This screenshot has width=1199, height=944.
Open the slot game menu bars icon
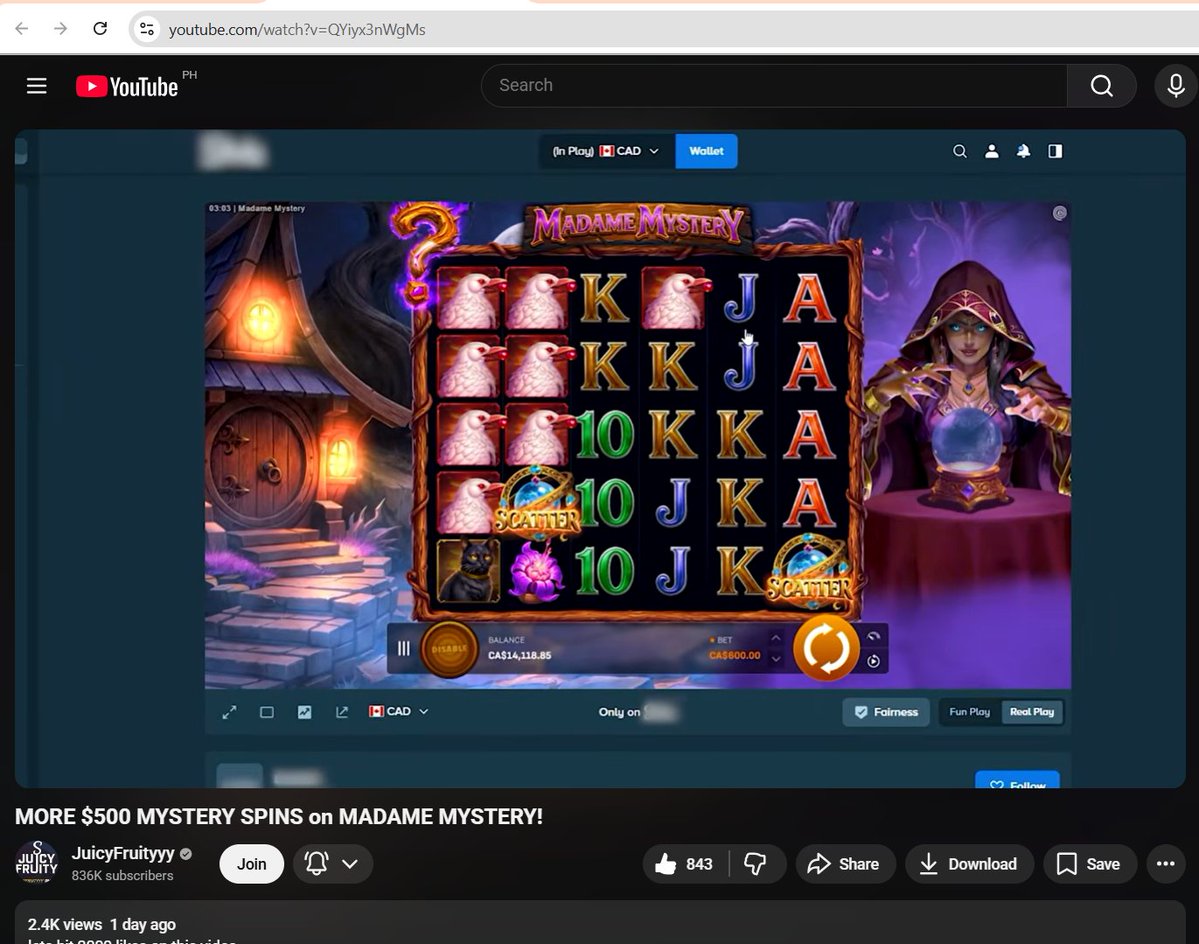point(404,648)
